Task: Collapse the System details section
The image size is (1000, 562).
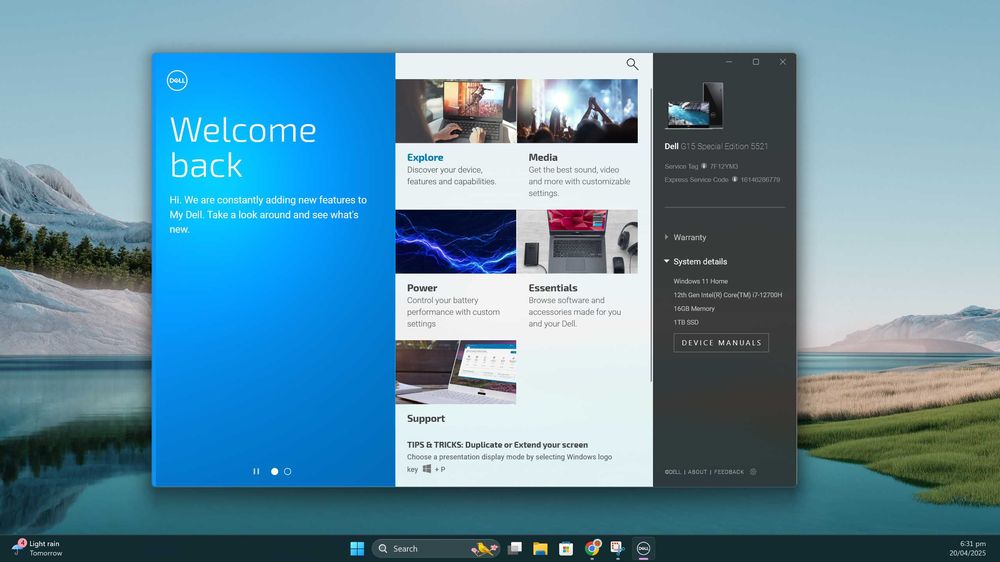Action: [695, 262]
